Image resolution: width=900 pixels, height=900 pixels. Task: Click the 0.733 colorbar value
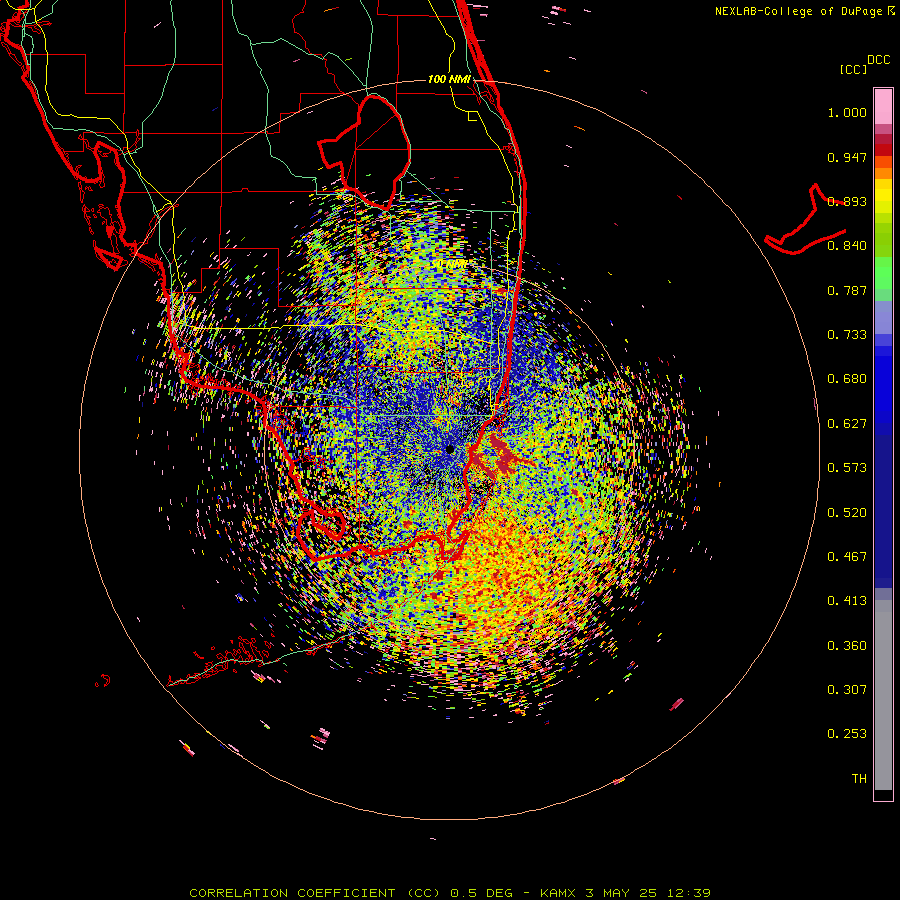click(x=847, y=335)
